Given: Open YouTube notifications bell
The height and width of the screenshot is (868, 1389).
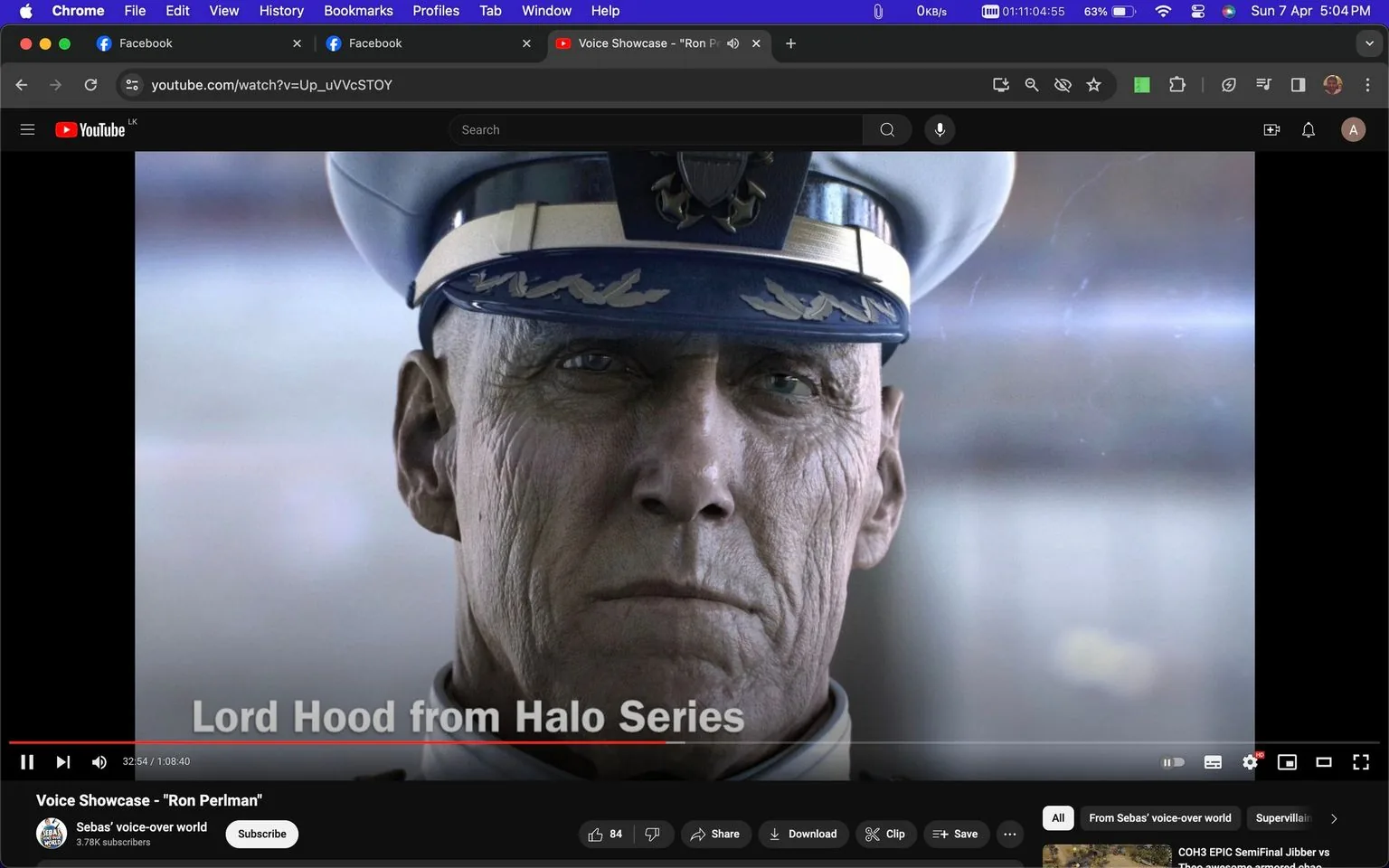Looking at the screenshot, I should (x=1308, y=129).
